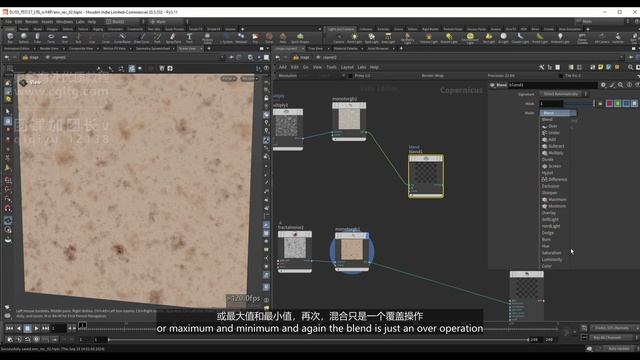Image resolution: width=640 pixels, height=360 pixels.
Task: Select the Point Light shelf tool
Action: [x=354, y=38]
